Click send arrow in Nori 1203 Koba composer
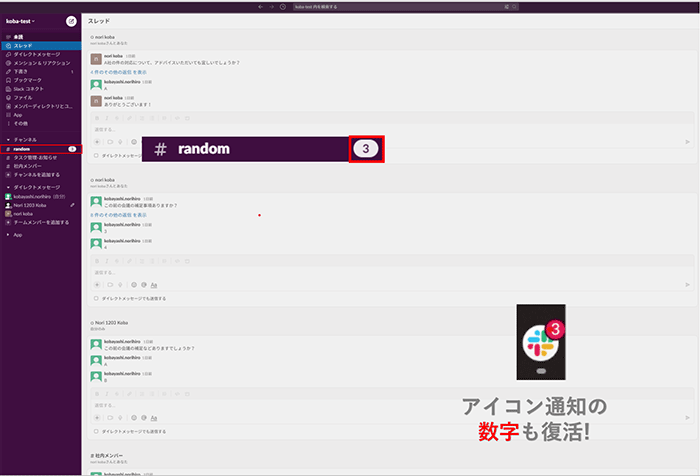Screen dimensions: 700x476 point(688,418)
